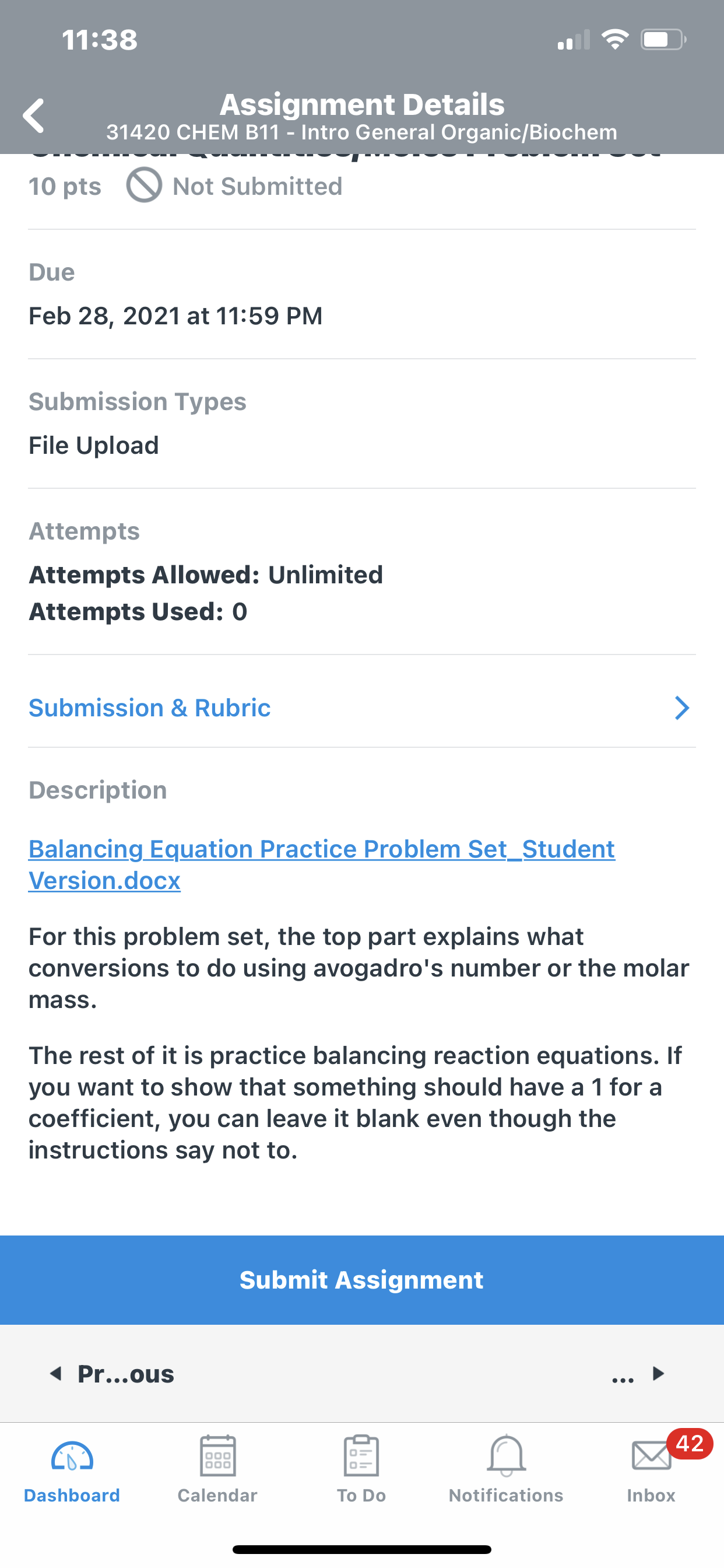Tap the course name CHEM B11 subtitle
This screenshot has width=724, height=1568.
click(x=362, y=132)
